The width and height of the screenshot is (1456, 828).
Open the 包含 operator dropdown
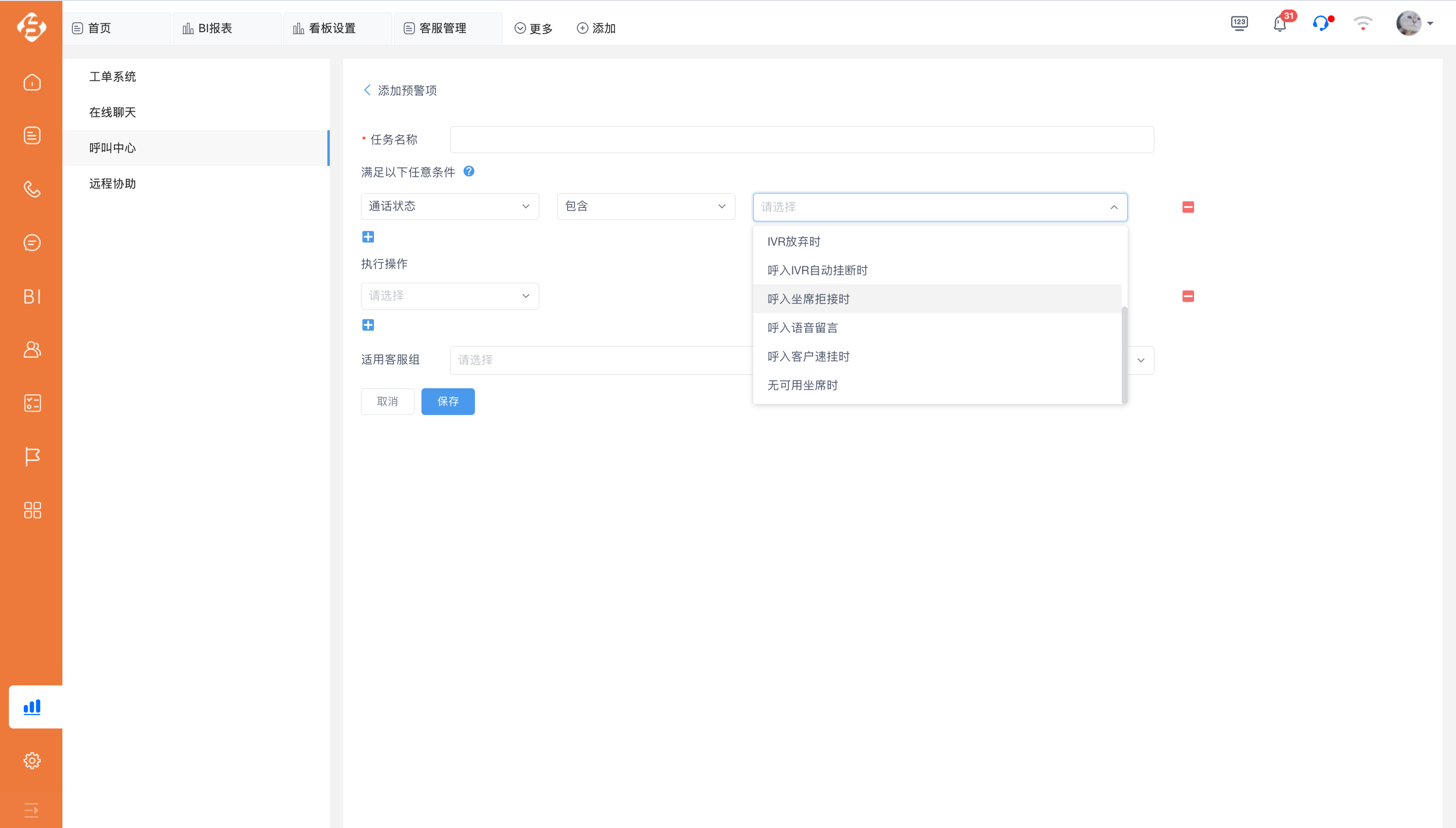[x=646, y=207]
